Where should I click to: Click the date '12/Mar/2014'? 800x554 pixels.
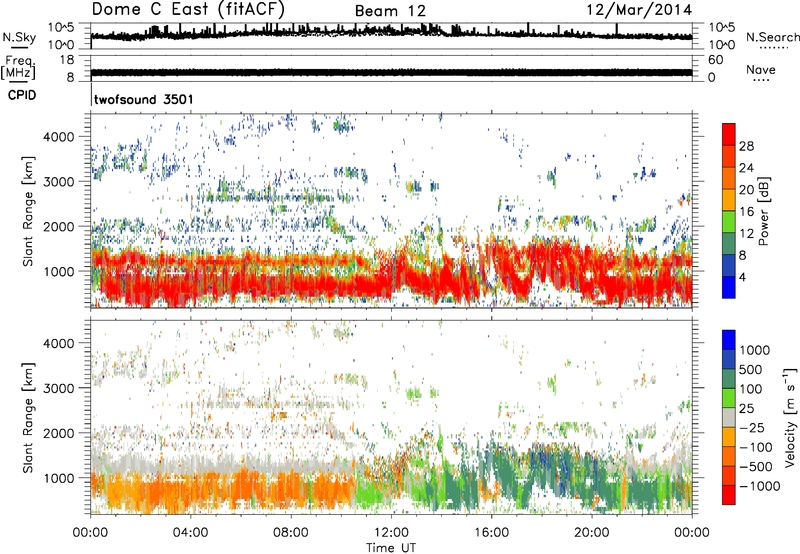pos(639,10)
